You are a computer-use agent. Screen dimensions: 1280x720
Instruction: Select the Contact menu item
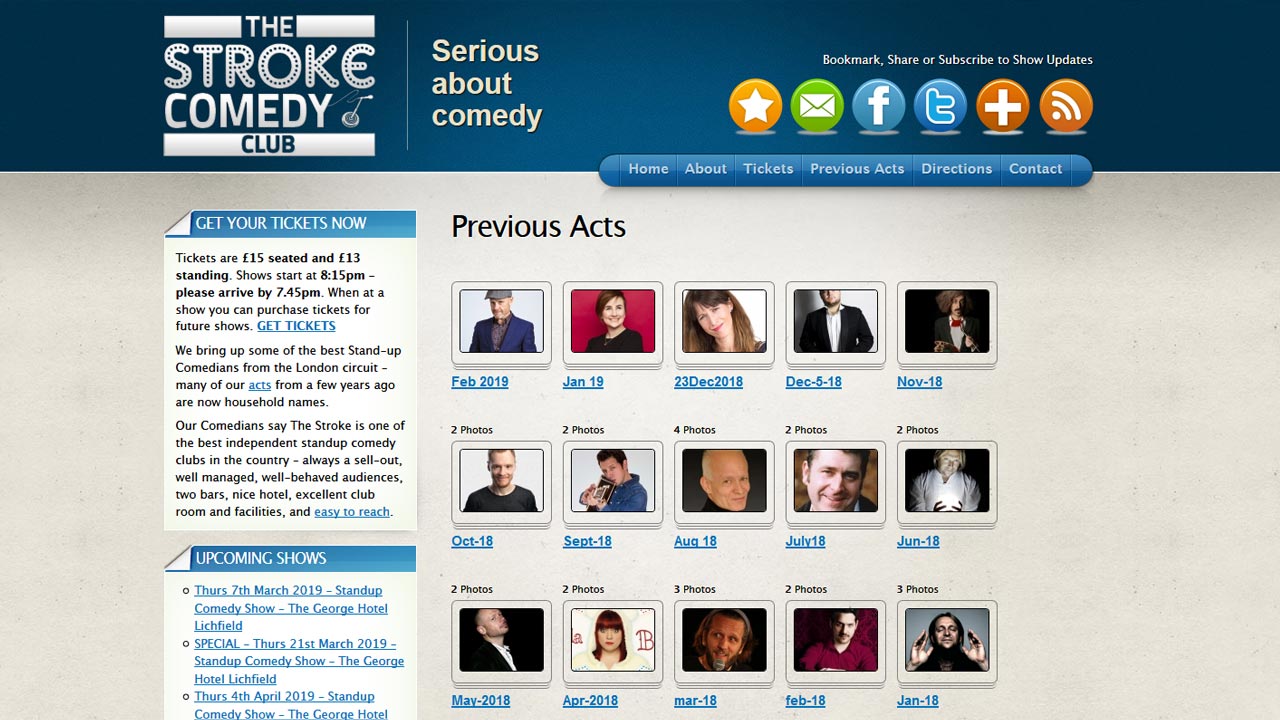pos(1035,169)
